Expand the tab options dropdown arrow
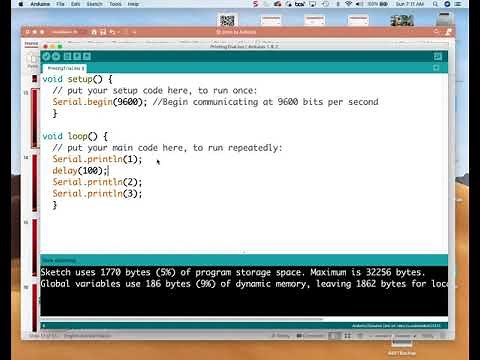This screenshot has width=480, height=360. tap(436, 68)
